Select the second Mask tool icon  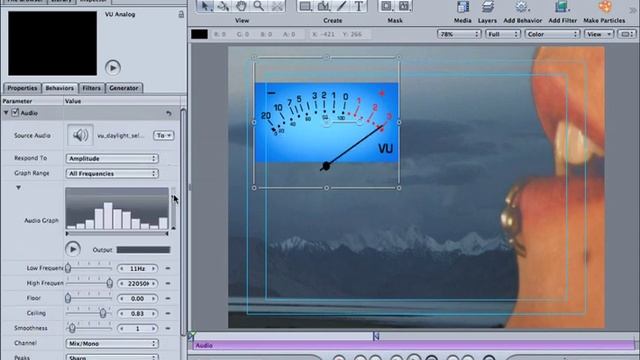pyautogui.click(x=404, y=6)
